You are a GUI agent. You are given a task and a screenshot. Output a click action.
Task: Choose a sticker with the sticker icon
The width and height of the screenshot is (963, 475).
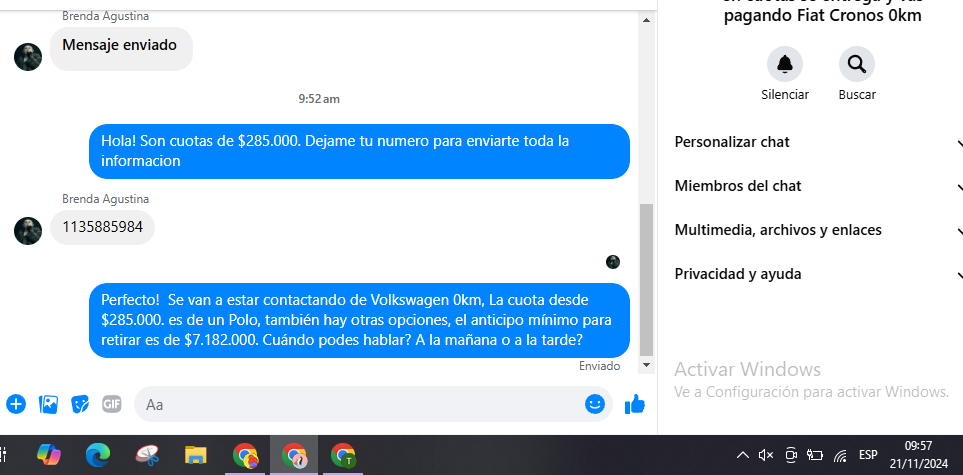pyautogui.click(x=80, y=404)
